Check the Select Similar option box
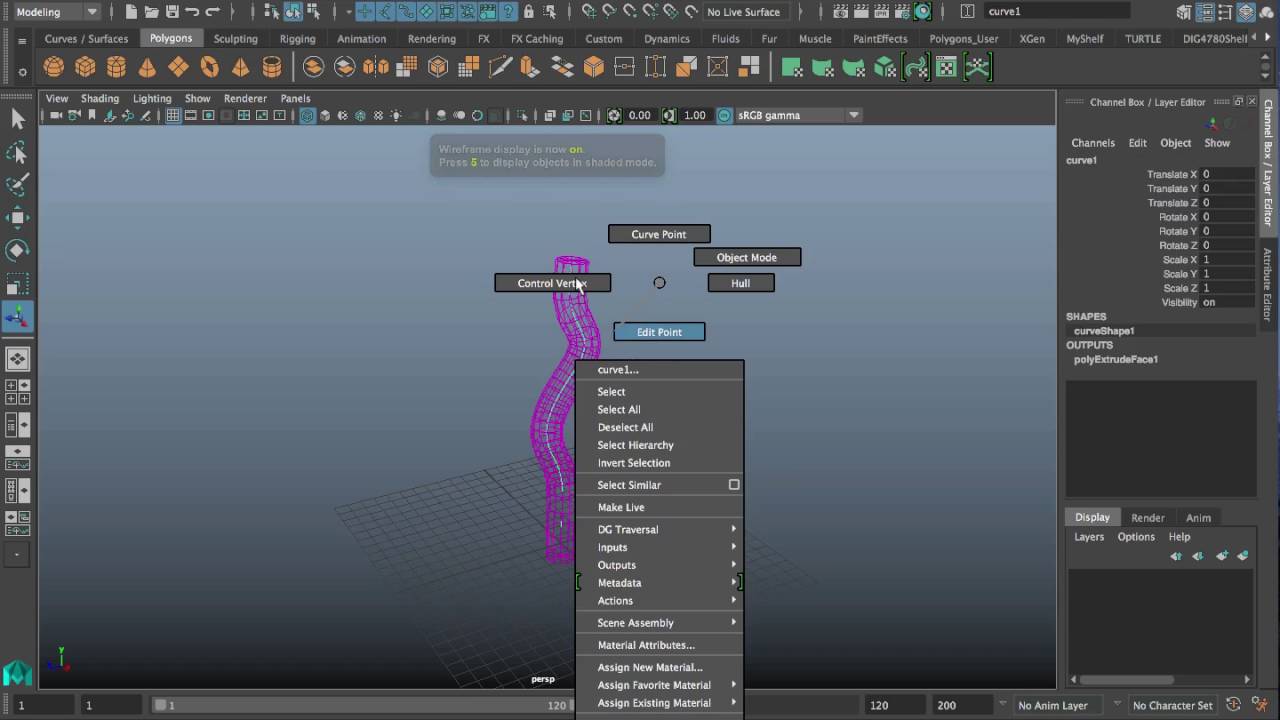The height and width of the screenshot is (720, 1280). [734, 485]
